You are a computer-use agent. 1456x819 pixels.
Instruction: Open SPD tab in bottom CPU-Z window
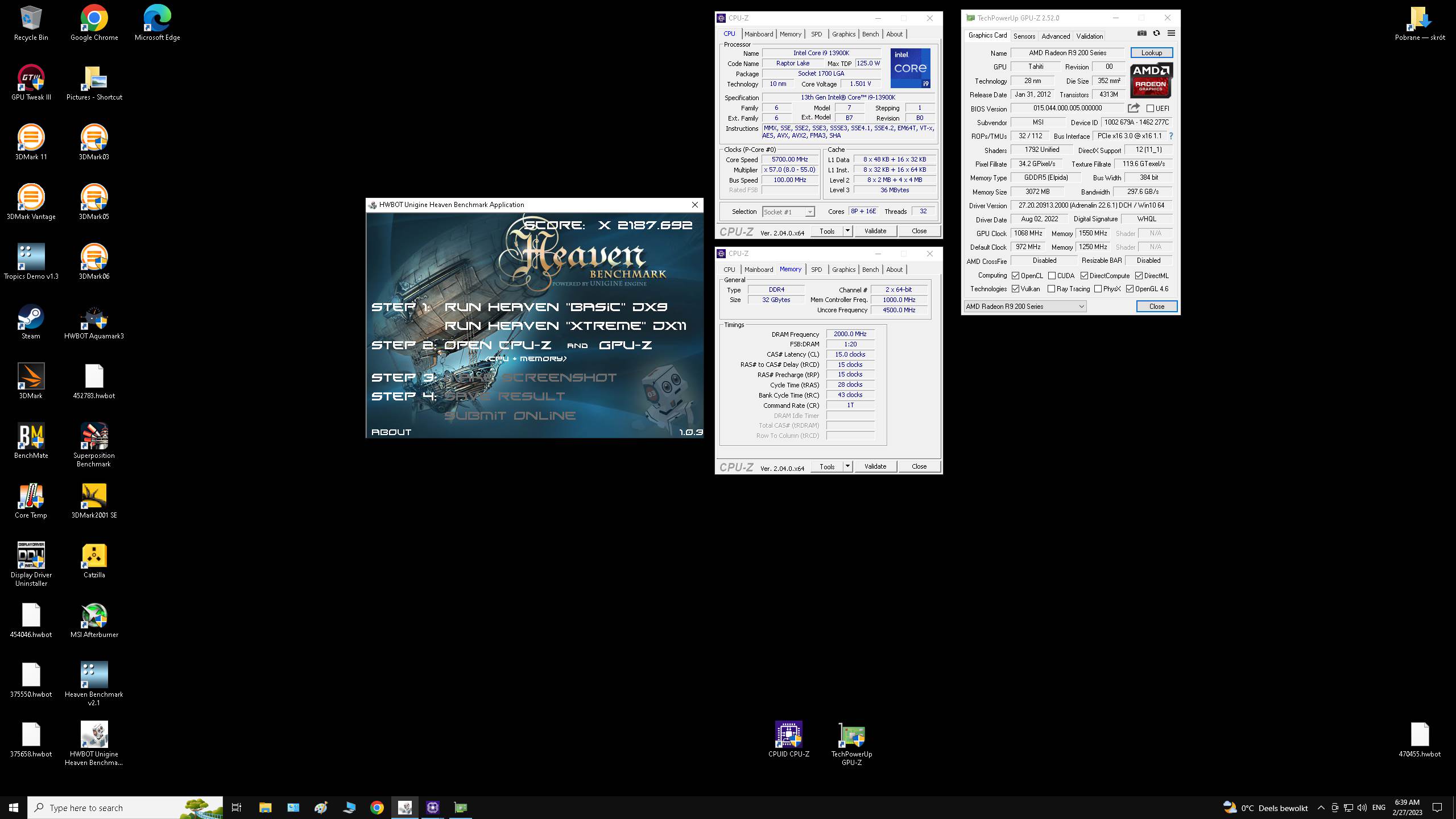pos(816,270)
